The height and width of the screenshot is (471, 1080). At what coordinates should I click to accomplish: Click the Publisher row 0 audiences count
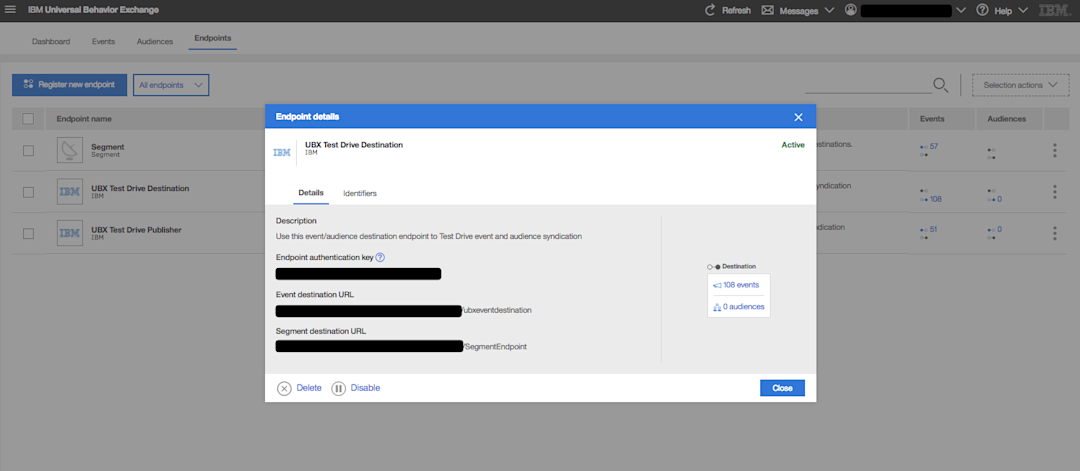[999, 229]
